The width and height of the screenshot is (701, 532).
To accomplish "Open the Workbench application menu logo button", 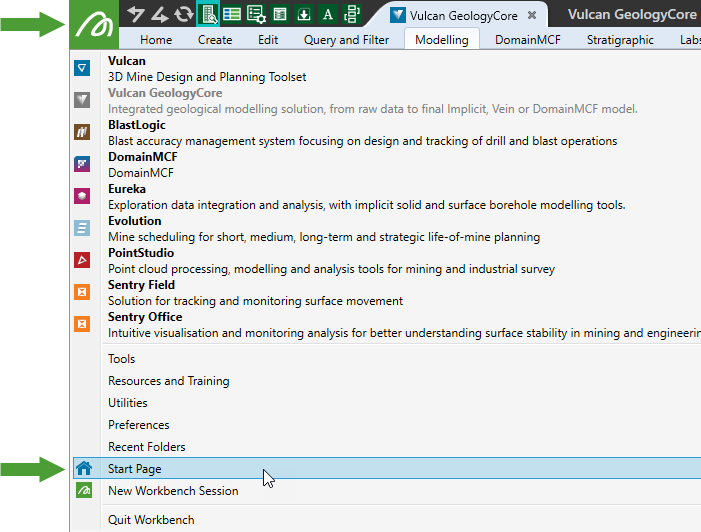I will [94, 25].
